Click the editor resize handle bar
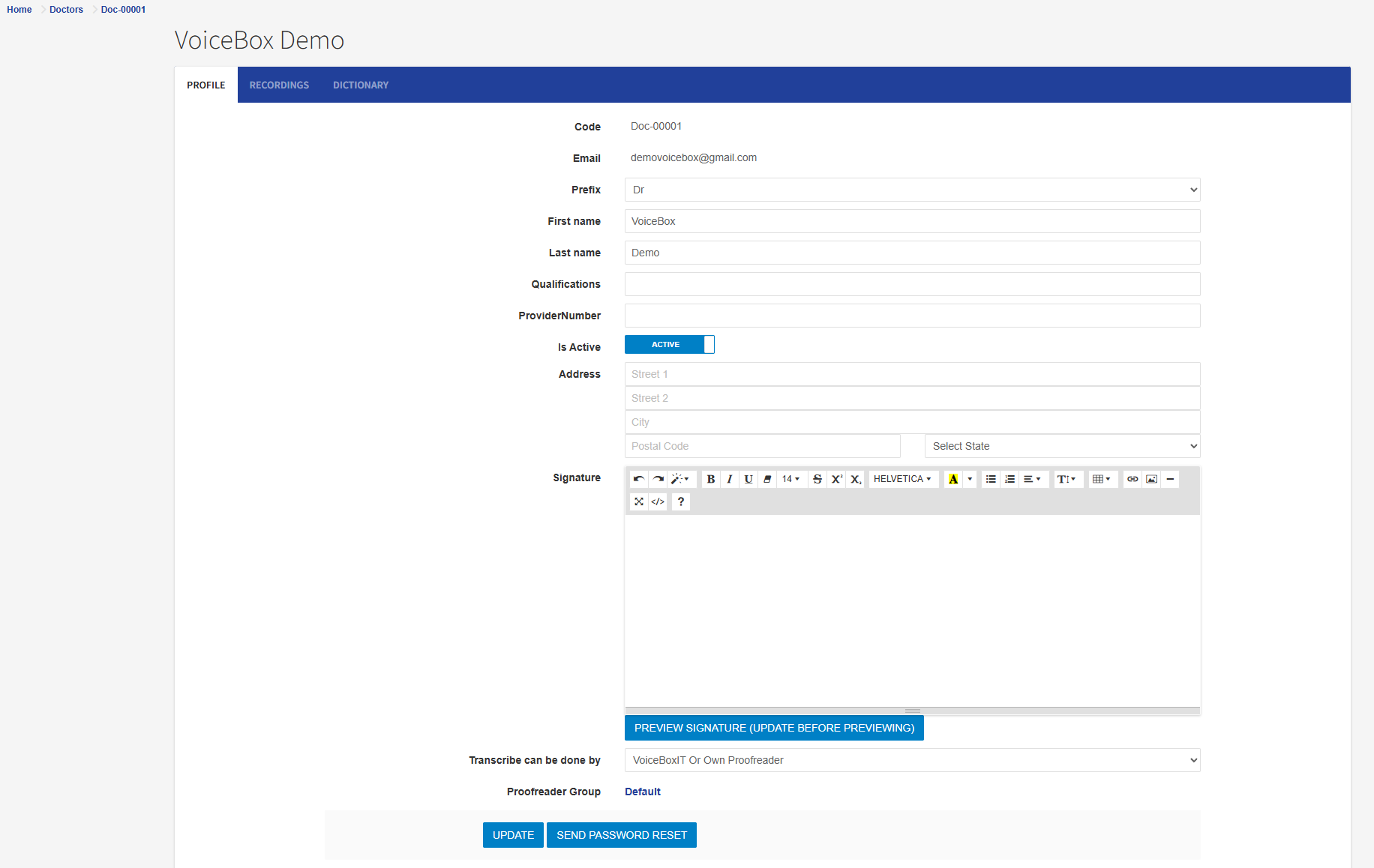This screenshot has height=868, width=1374. (x=912, y=711)
